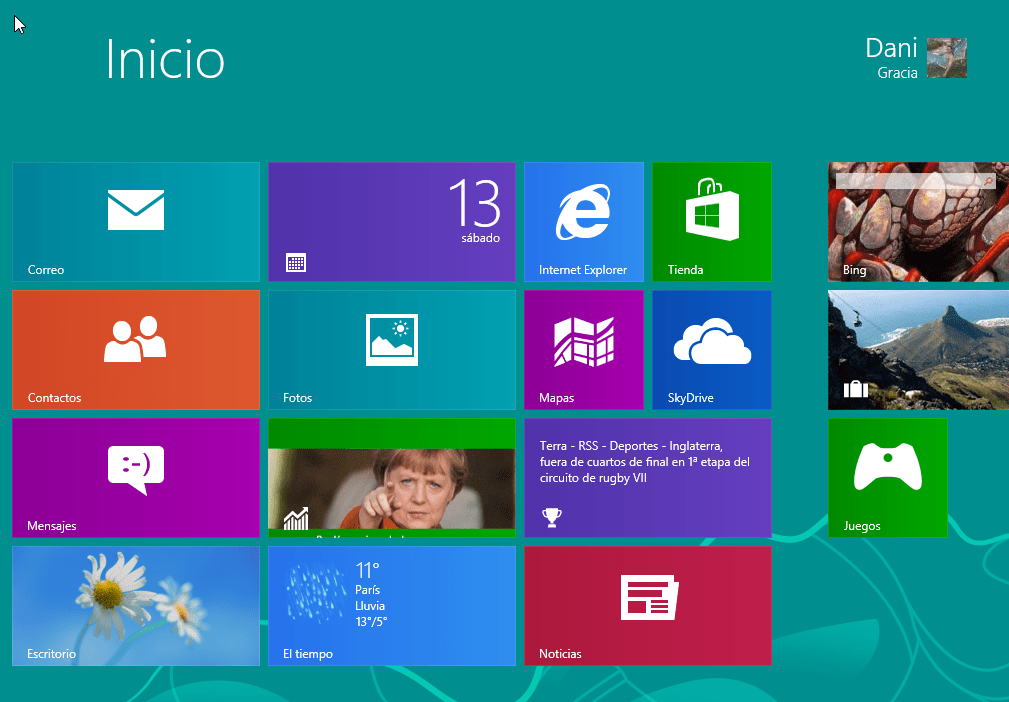
Task: Click the user name Dani
Action: click(x=891, y=48)
